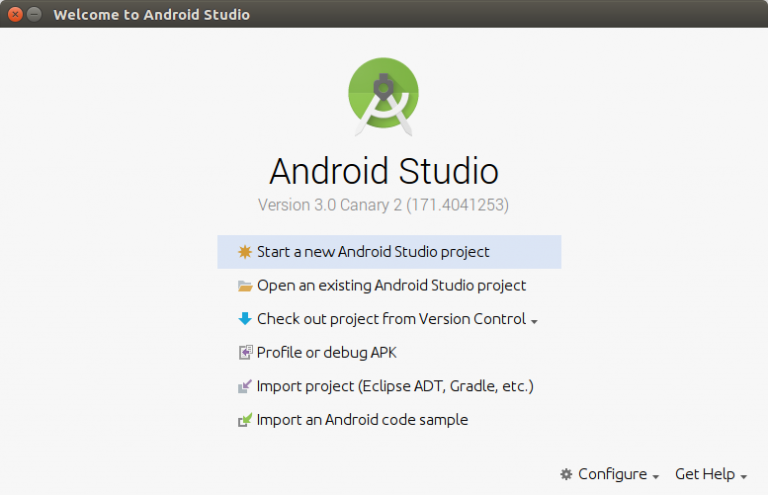768x495 pixels.
Task: Select 'Import project (Eclipse ADT, Gradle, etc.)' text
Action: click(x=395, y=386)
